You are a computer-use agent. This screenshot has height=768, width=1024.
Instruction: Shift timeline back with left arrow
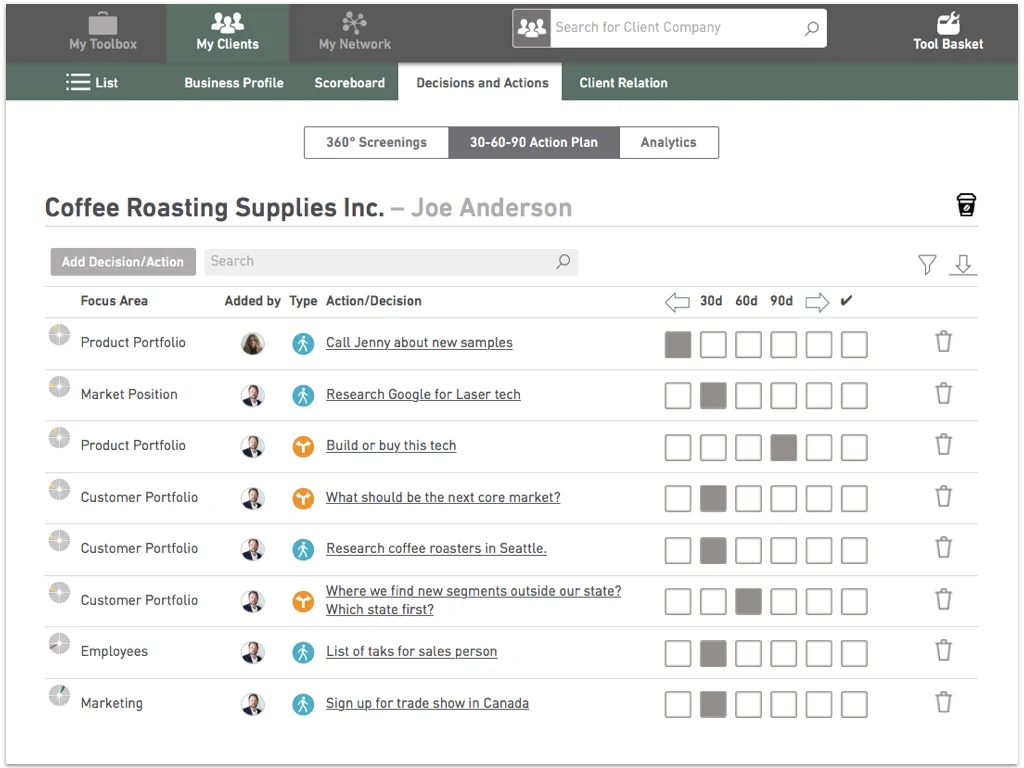[x=677, y=302]
